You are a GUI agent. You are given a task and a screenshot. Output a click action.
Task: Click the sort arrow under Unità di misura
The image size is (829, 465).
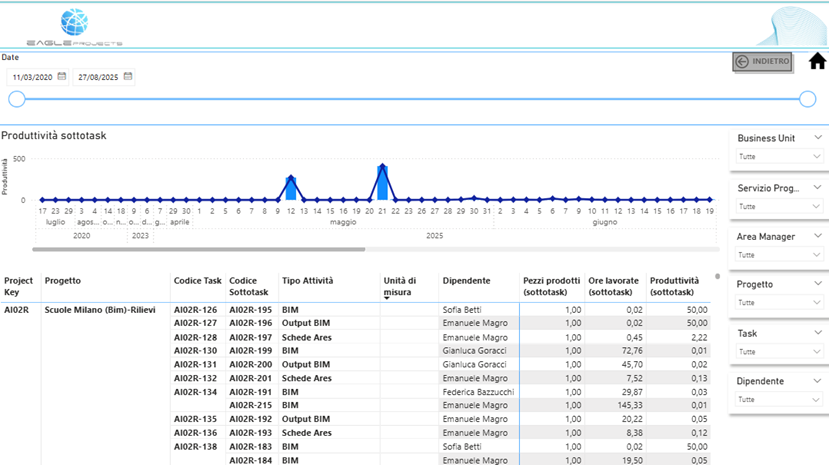tap(387, 297)
